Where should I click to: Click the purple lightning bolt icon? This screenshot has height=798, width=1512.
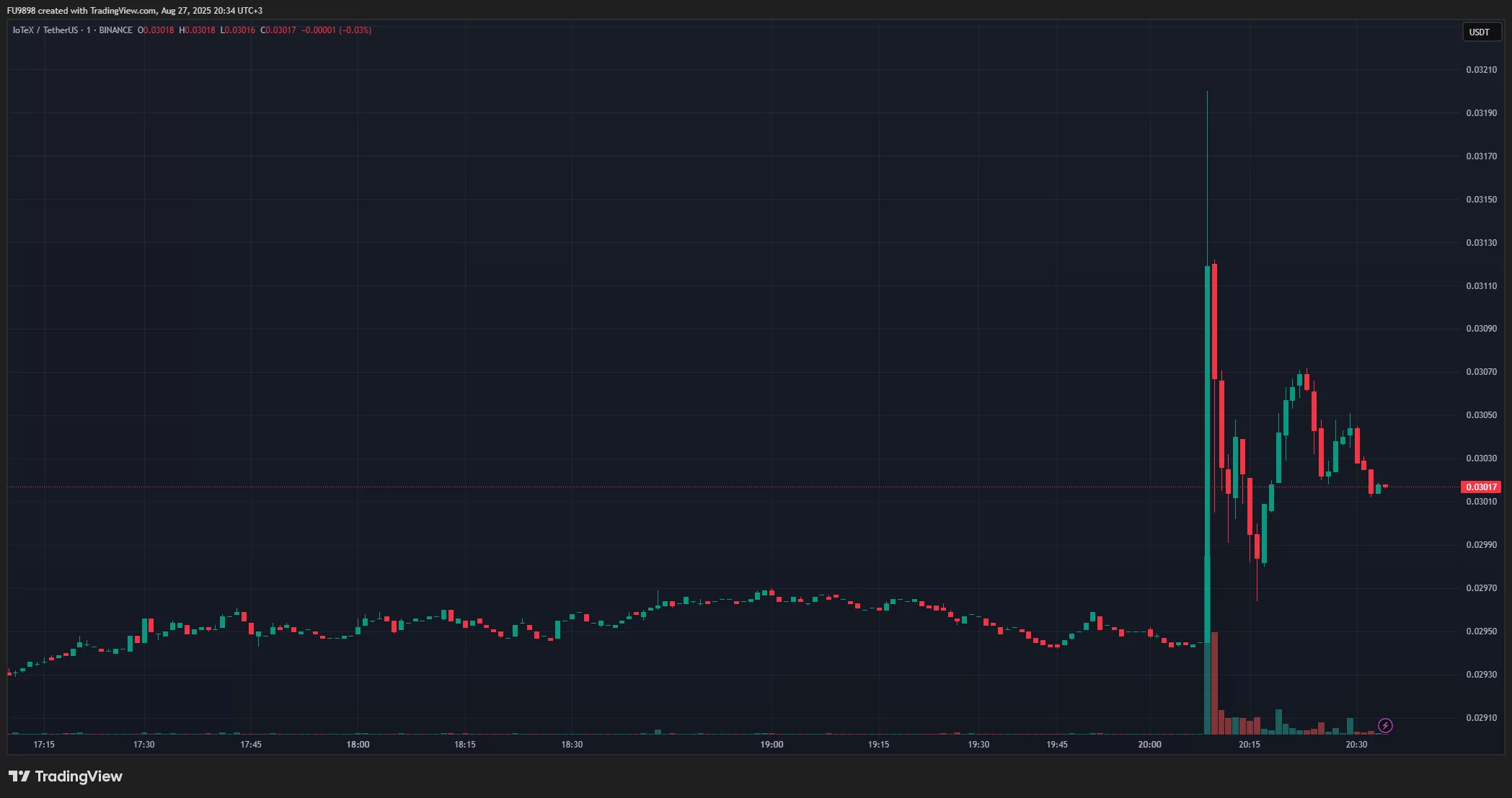[1385, 725]
